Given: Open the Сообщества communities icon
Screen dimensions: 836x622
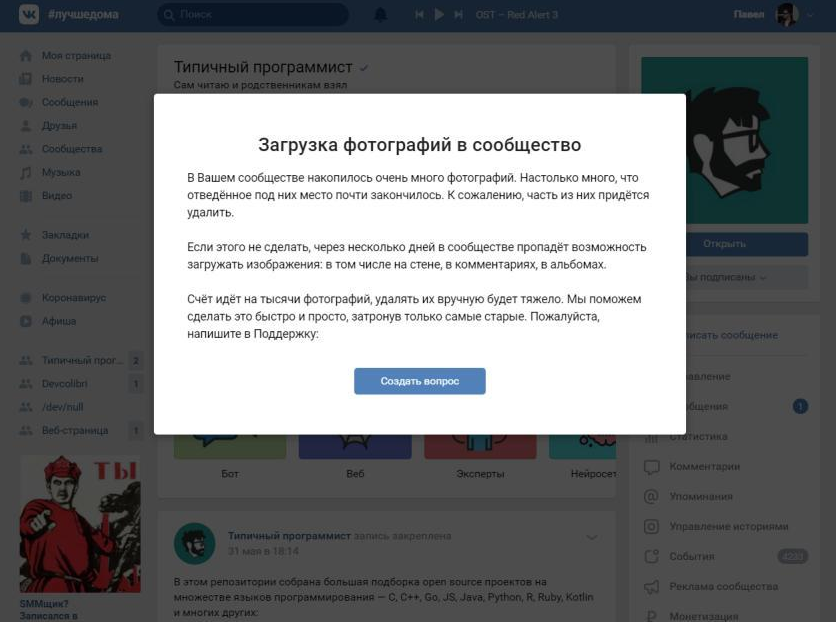Looking at the screenshot, I should [x=26, y=149].
